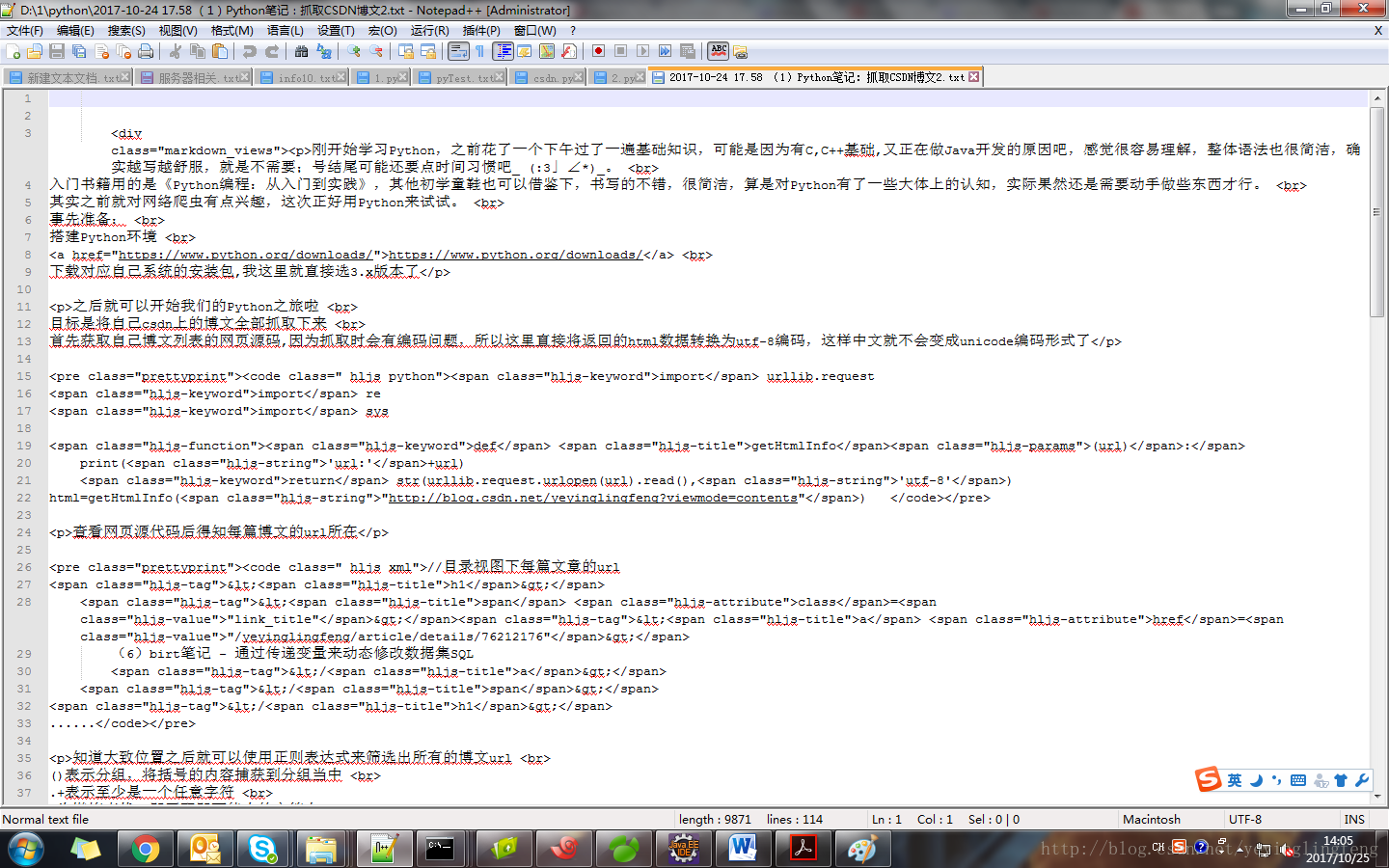
Task: Click the Close All documents icon
Action: 123,51
